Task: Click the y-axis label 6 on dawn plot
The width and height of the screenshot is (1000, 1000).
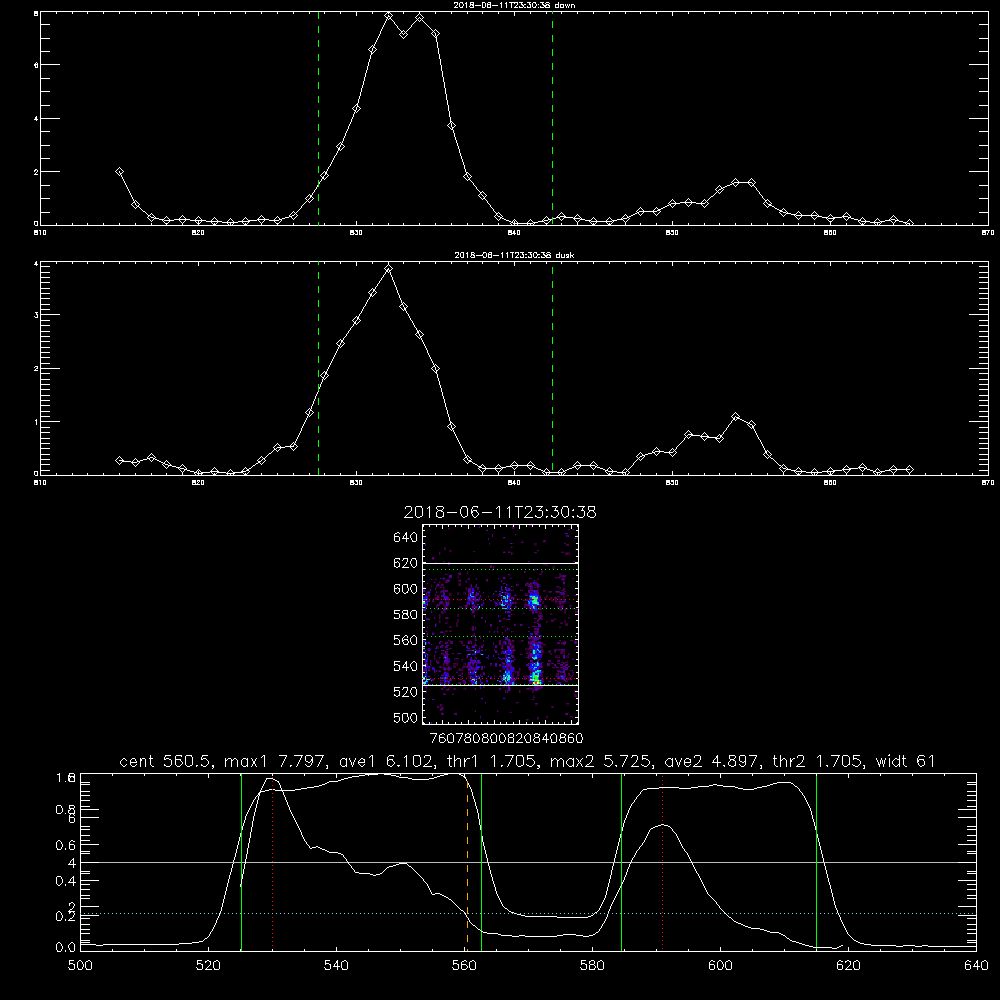Action: click(x=36, y=65)
